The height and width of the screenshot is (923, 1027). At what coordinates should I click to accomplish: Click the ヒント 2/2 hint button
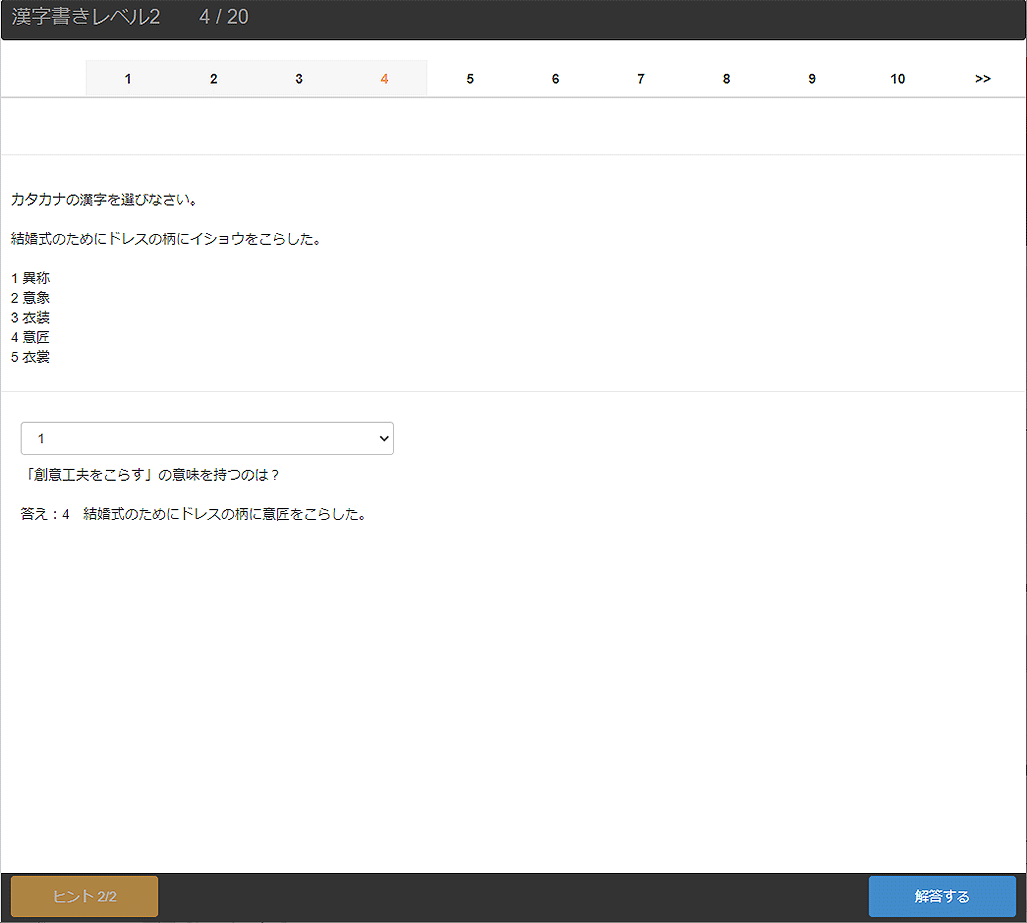point(84,896)
